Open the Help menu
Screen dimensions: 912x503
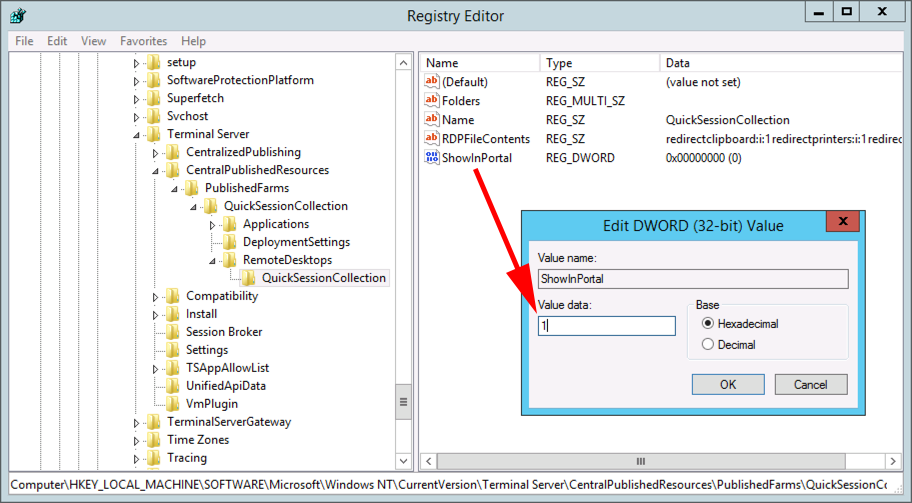point(193,41)
